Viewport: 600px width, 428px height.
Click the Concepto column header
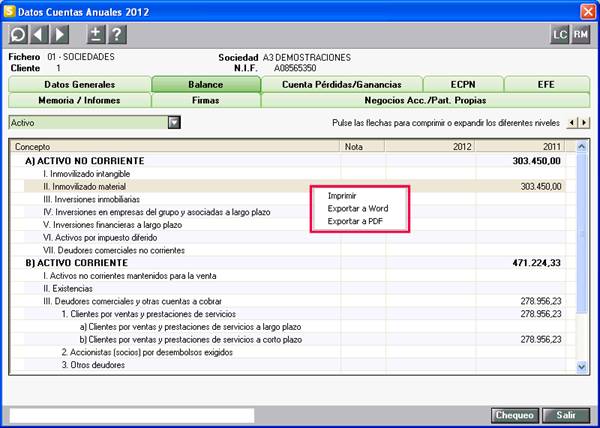click(x=176, y=146)
